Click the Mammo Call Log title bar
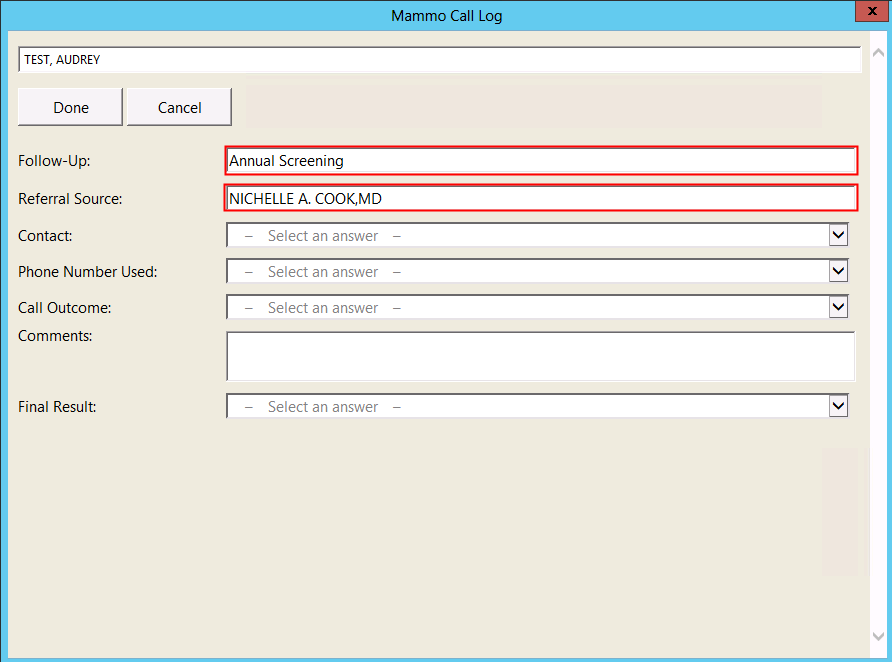The height and width of the screenshot is (662, 892). 445,15
